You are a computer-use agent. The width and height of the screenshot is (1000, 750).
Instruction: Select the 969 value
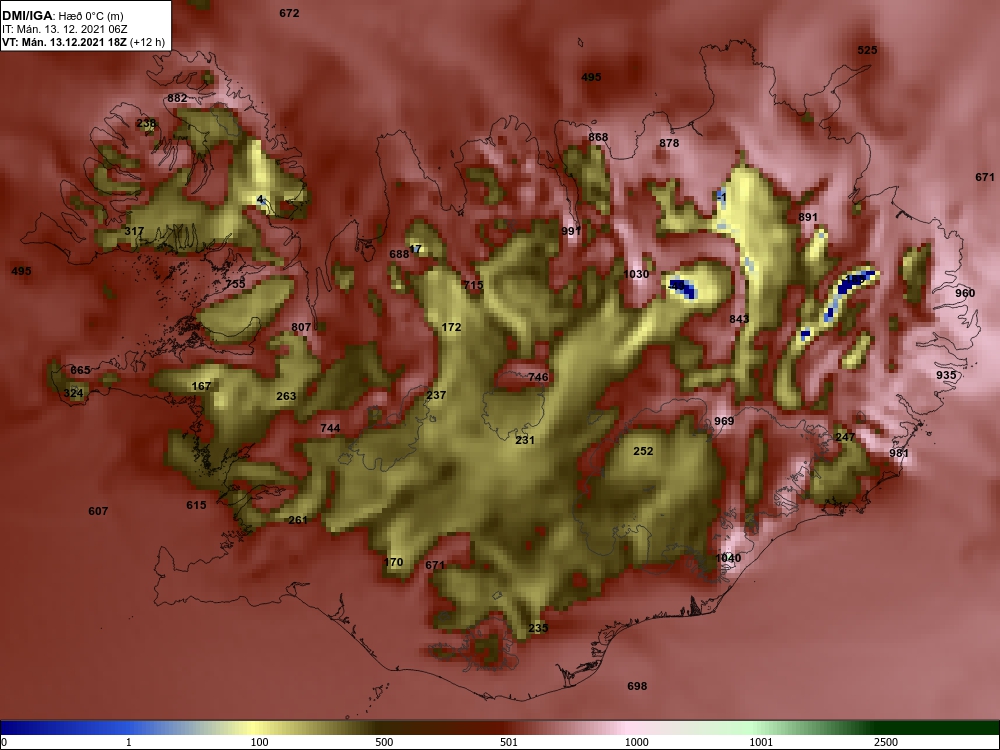(x=724, y=421)
